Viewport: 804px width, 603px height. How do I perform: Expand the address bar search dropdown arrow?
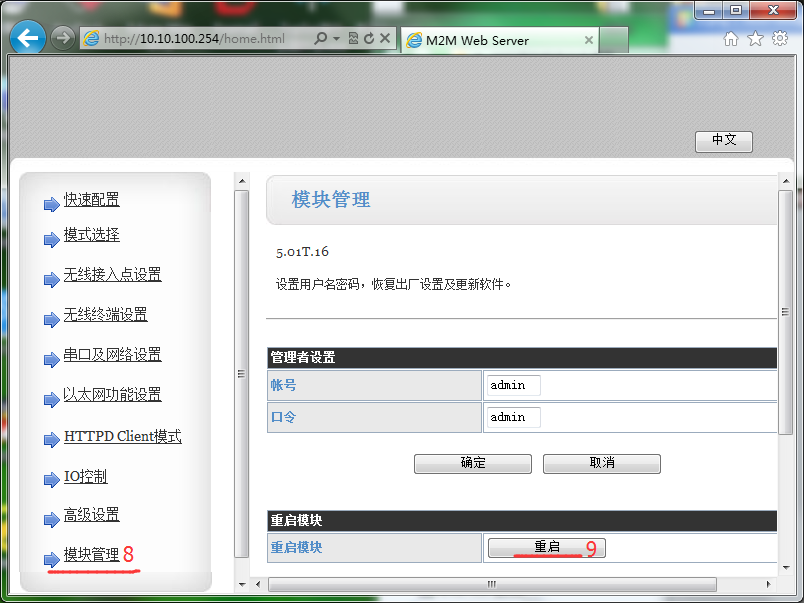tap(337, 39)
